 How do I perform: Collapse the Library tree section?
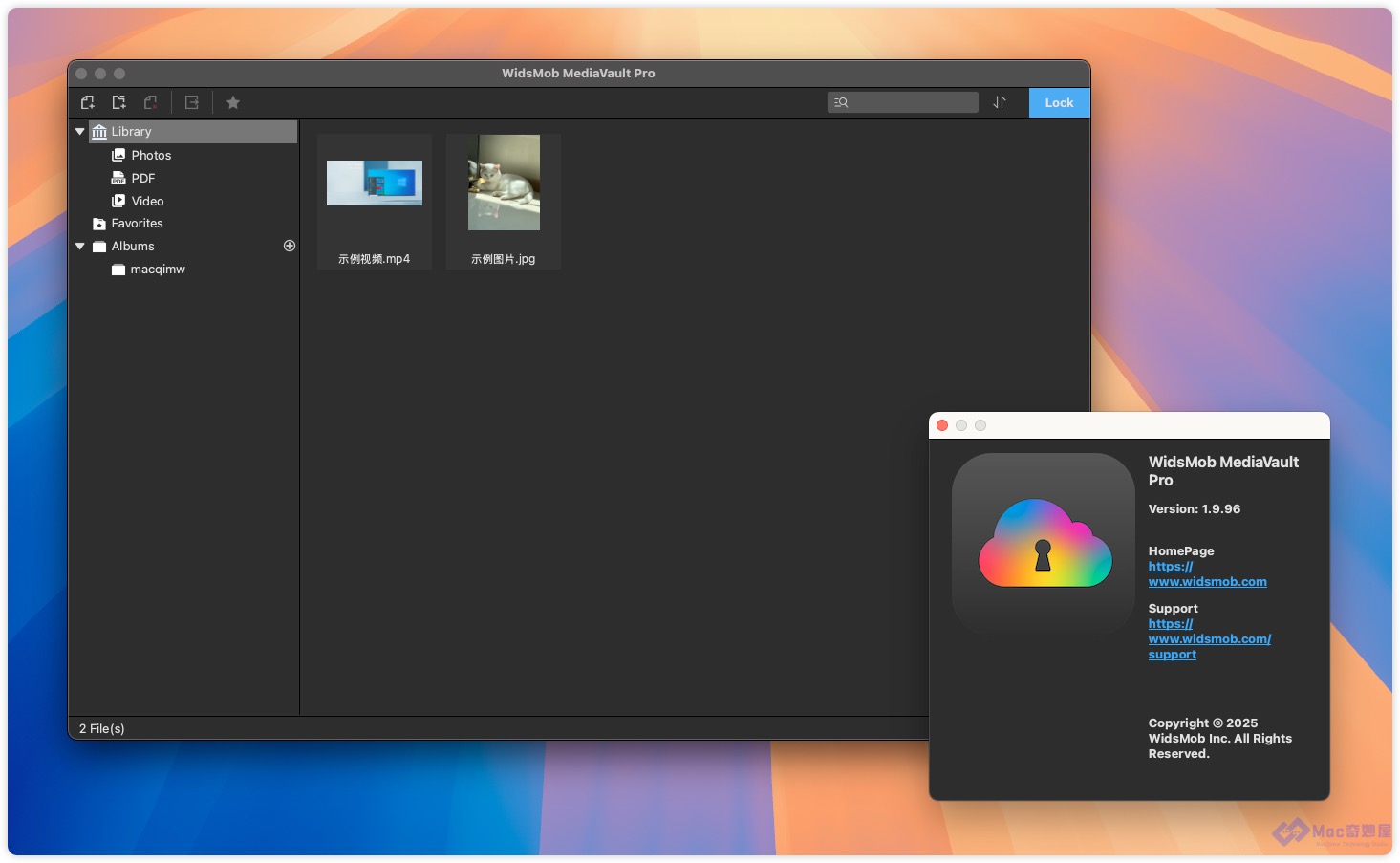pyautogui.click(x=80, y=132)
